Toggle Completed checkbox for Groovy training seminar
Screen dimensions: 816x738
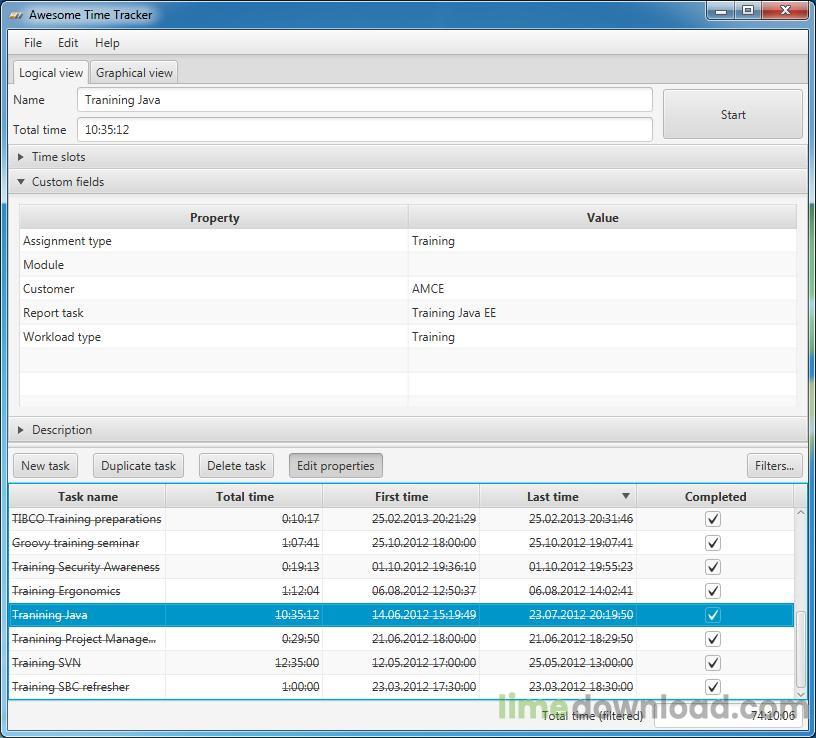tap(712, 543)
